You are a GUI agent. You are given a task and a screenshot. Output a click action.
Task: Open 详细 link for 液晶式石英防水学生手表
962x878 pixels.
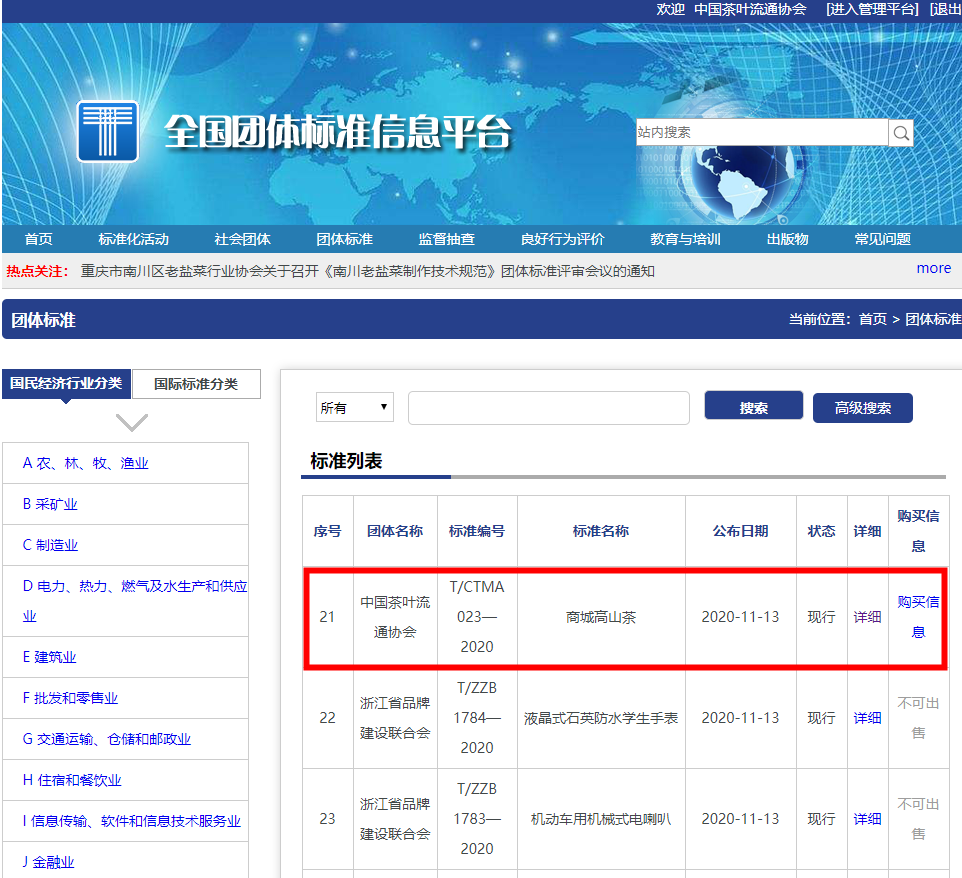click(x=867, y=718)
